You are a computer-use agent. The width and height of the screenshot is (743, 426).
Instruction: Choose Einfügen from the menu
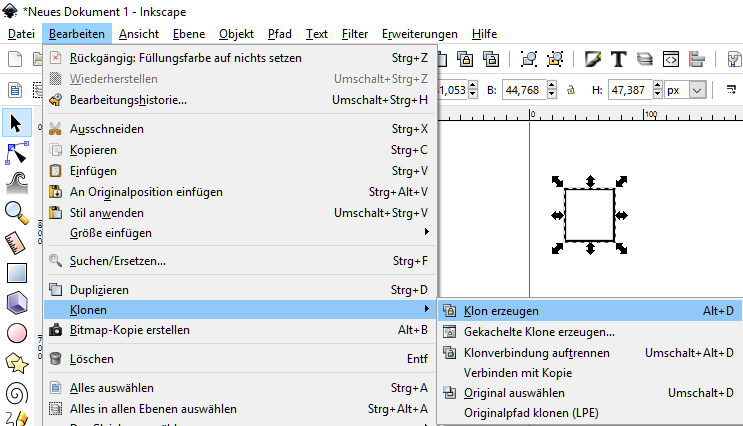[240, 171]
